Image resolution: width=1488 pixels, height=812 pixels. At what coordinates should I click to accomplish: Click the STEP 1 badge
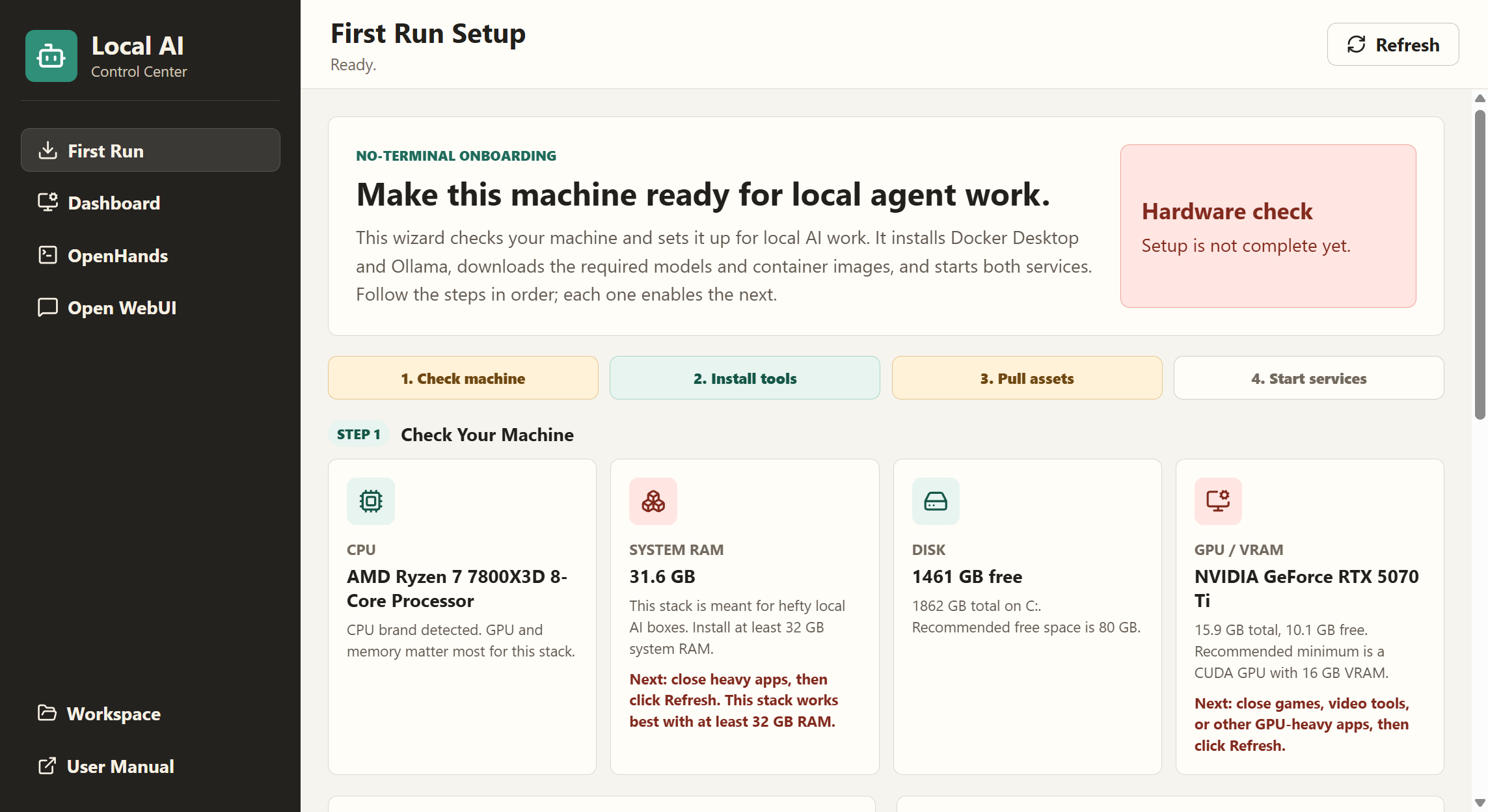(x=358, y=434)
